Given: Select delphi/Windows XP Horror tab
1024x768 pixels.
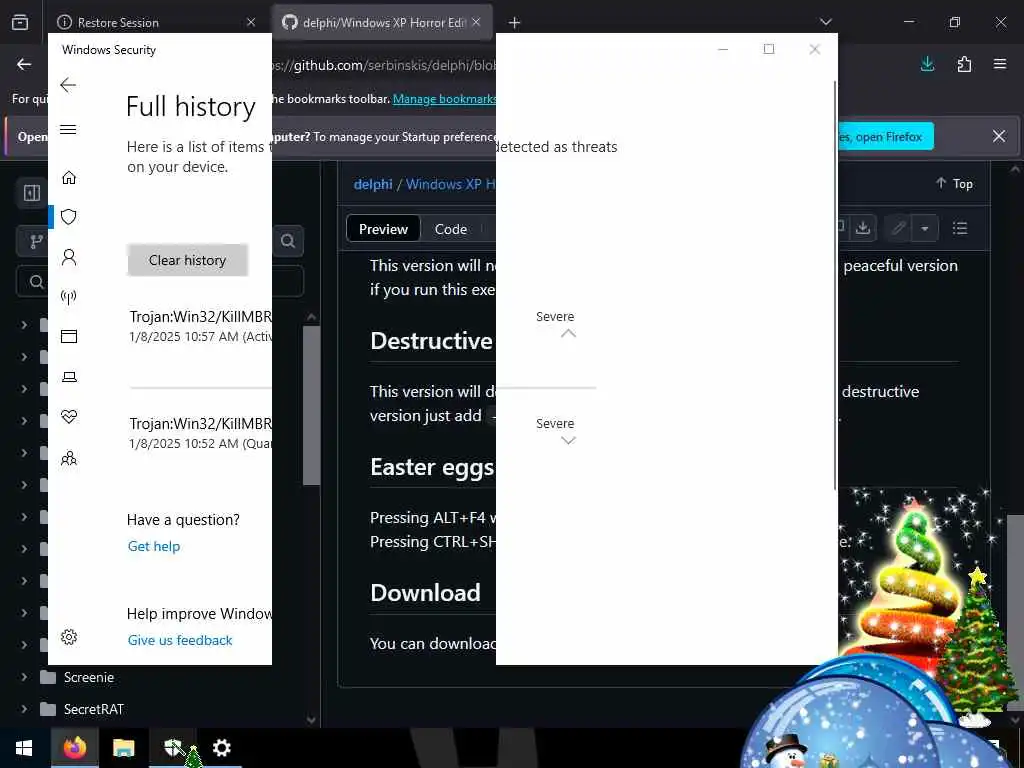Looking at the screenshot, I should tap(383, 22).
